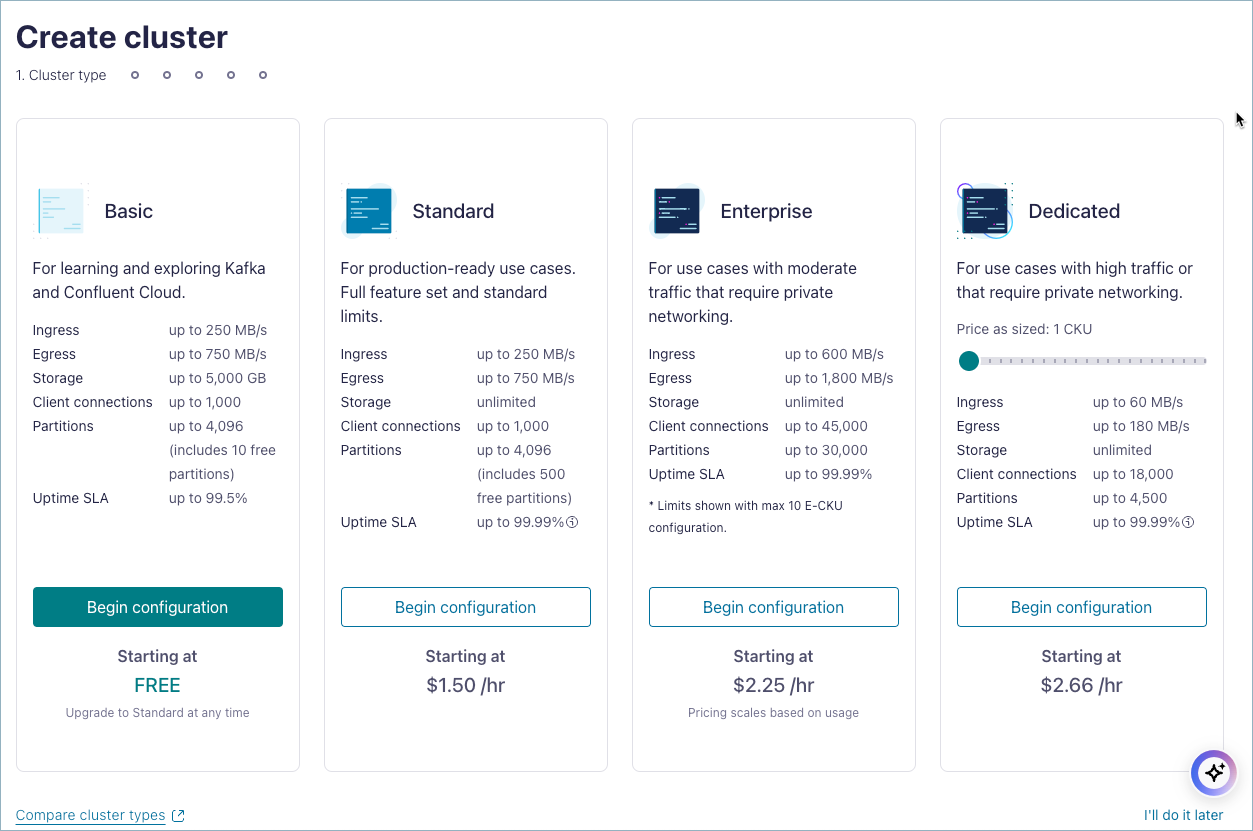Click the Standard cluster type icon
Viewport: 1253px width, 831px height.
coord(368,210)
